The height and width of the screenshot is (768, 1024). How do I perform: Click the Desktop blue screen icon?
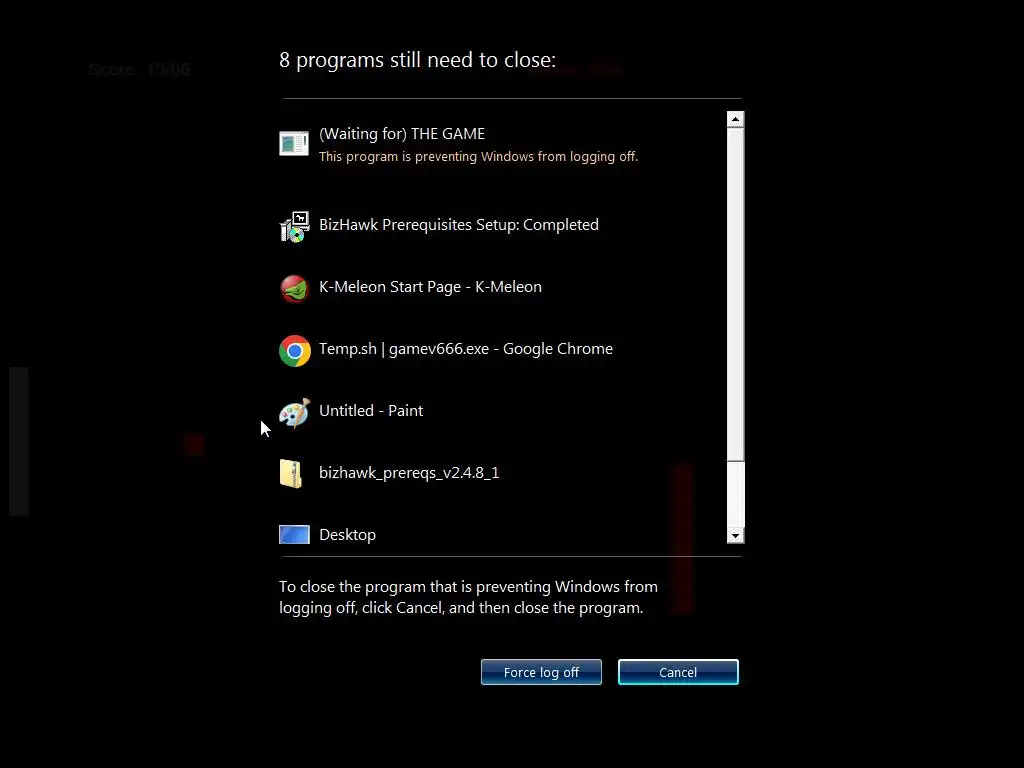point(295,535)
